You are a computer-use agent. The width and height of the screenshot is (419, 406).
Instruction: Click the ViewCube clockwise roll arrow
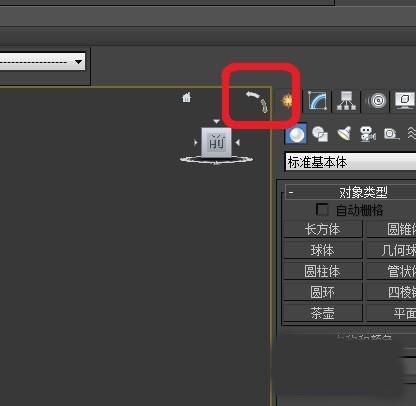[x=264, y=106]
